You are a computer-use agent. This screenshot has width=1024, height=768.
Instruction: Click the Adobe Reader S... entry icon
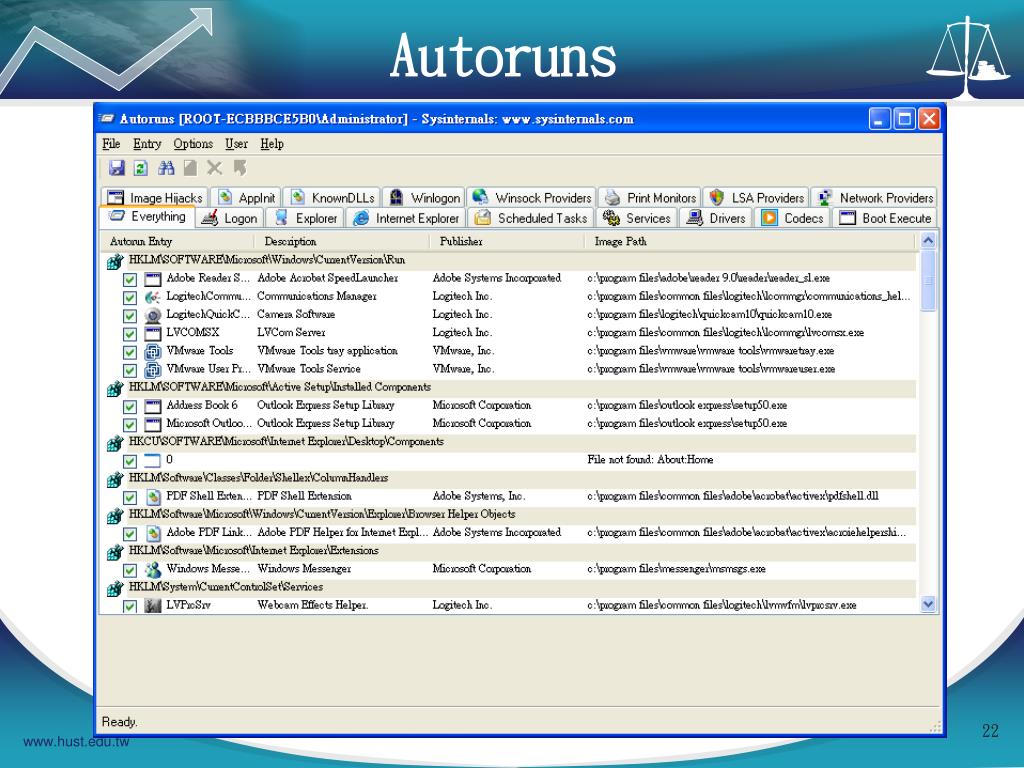(153, 280)
